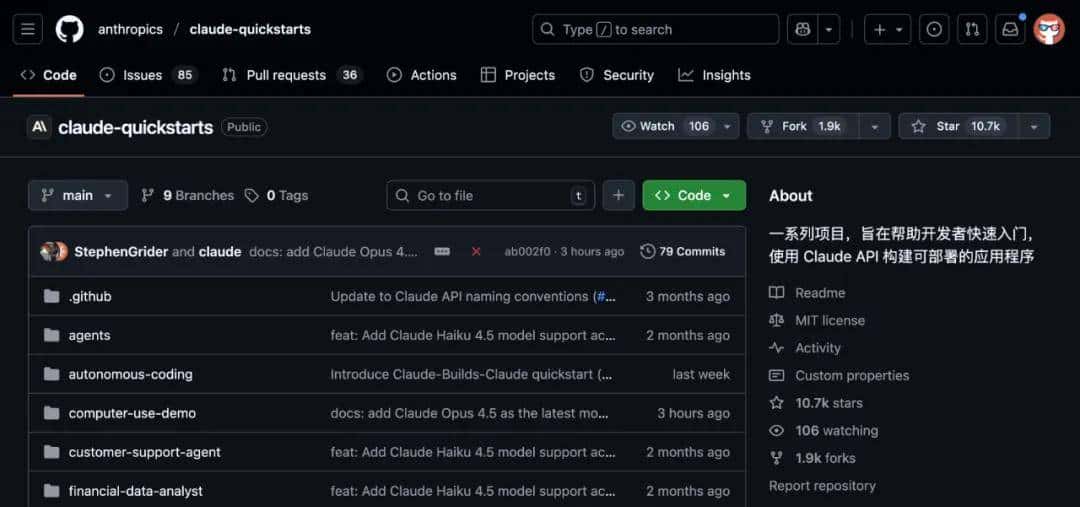1080x507 pixels.
Task: Open the .github folder
Action: 90,296
